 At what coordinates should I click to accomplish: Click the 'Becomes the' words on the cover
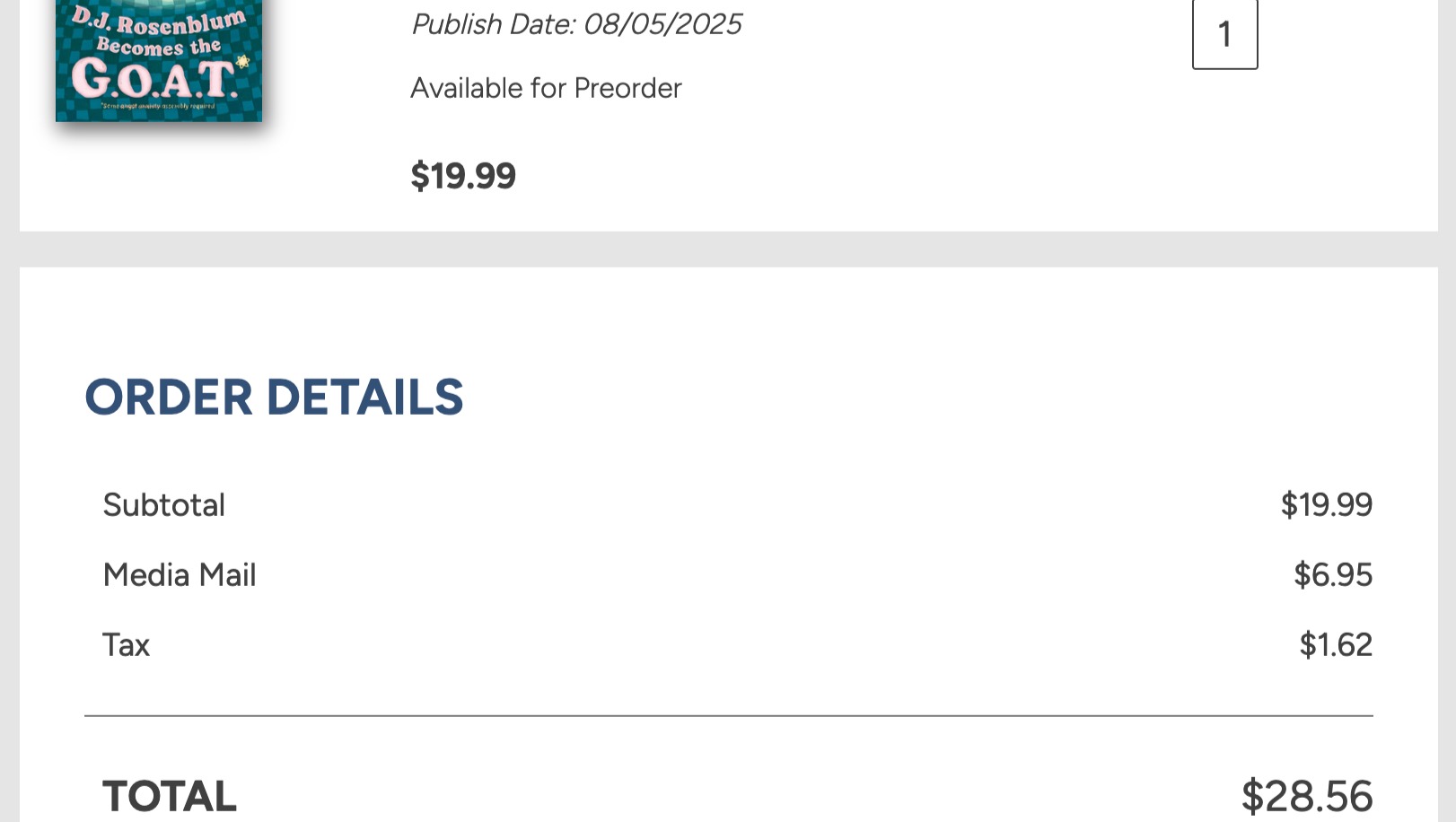pyautogui.click(x=159, y=46)
